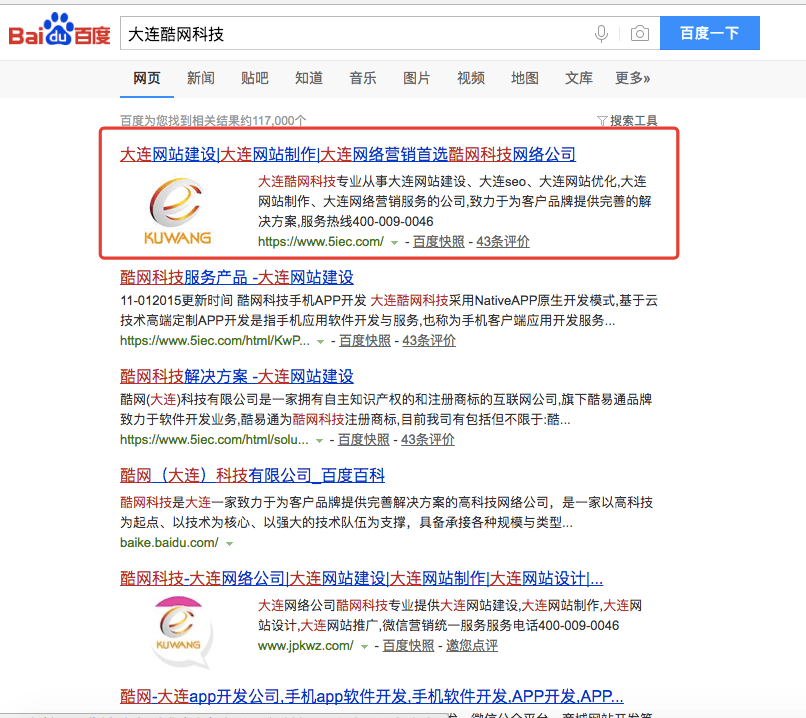Open 酷网科技服务产品 -大连网站建设 link
The height and width of the screenshot is (718, 806).
237,278
